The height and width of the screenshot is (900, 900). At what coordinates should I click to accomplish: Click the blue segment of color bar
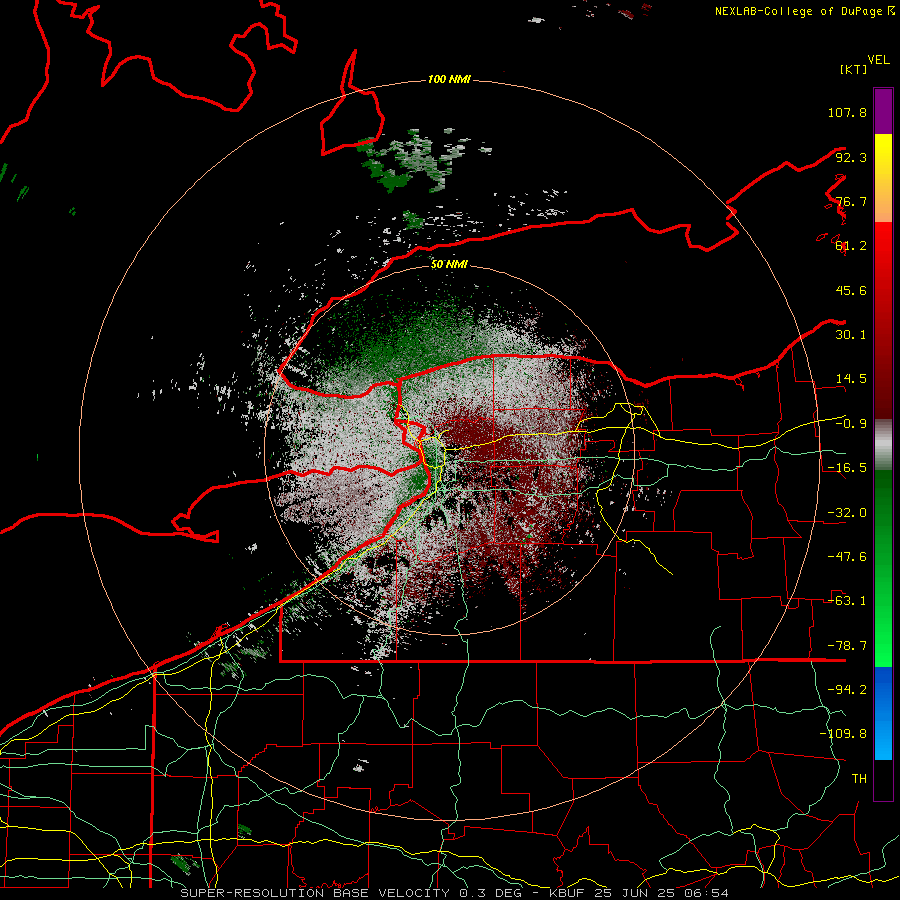pos(883,713)
